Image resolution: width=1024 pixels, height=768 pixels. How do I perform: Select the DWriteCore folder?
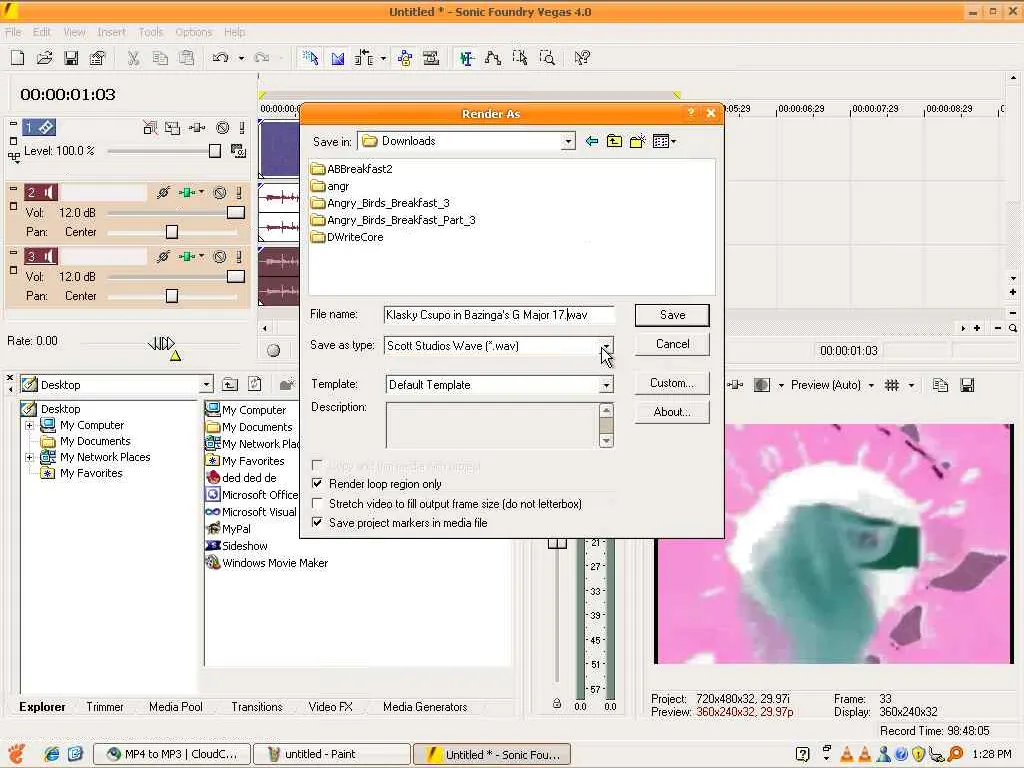(x=347, y=237)
